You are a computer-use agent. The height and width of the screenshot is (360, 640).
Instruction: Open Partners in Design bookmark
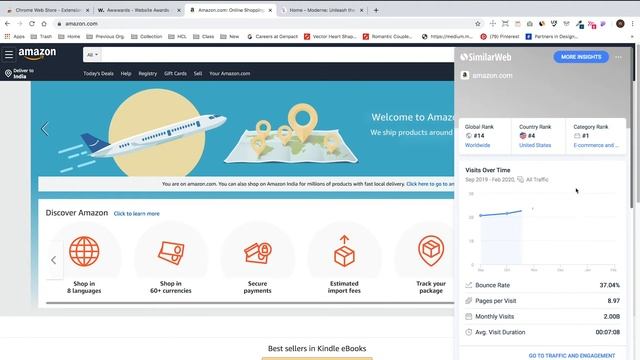pos(552,37)
